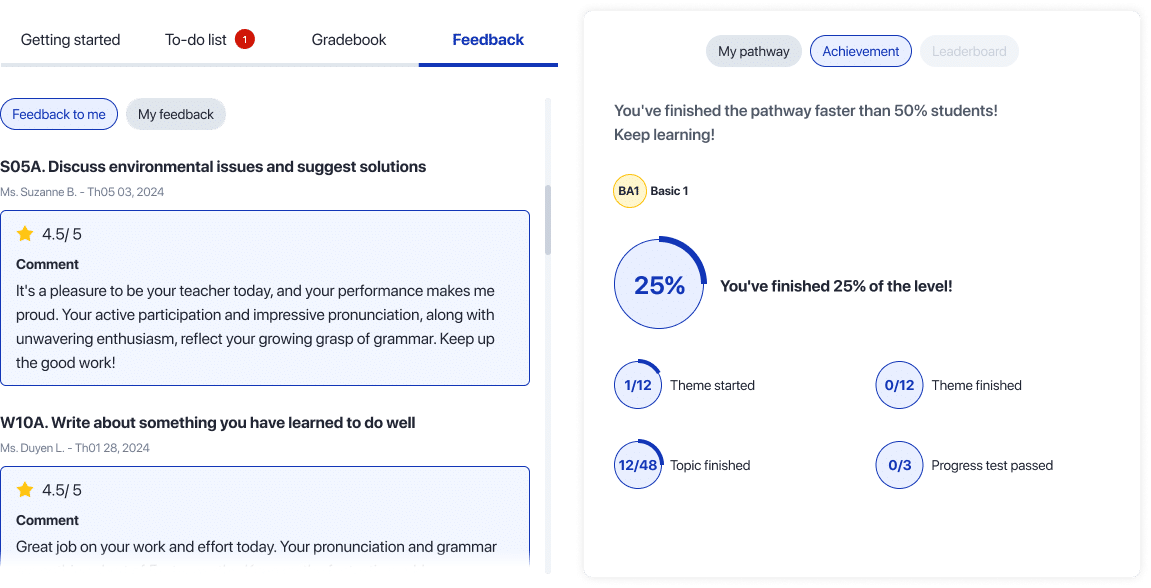The height and width of the screenshot is (588, 1151).
Task: Click the 0/12 Theme finished circle
Action: click(x=899, y=385)
